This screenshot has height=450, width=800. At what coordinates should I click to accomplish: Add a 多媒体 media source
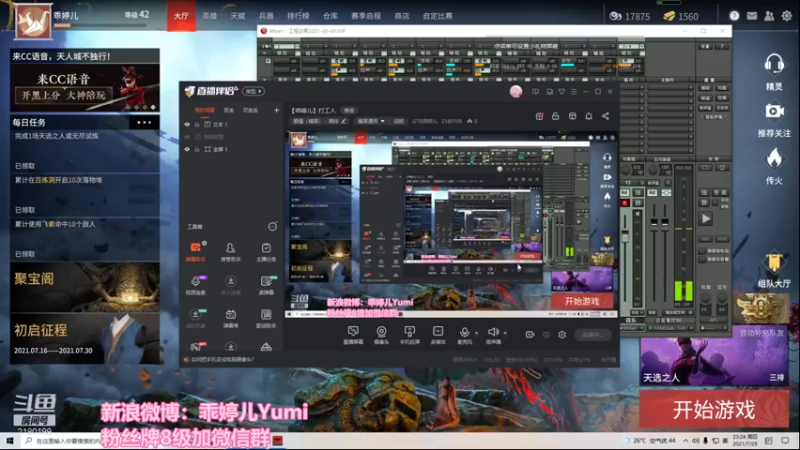point(438,335)
